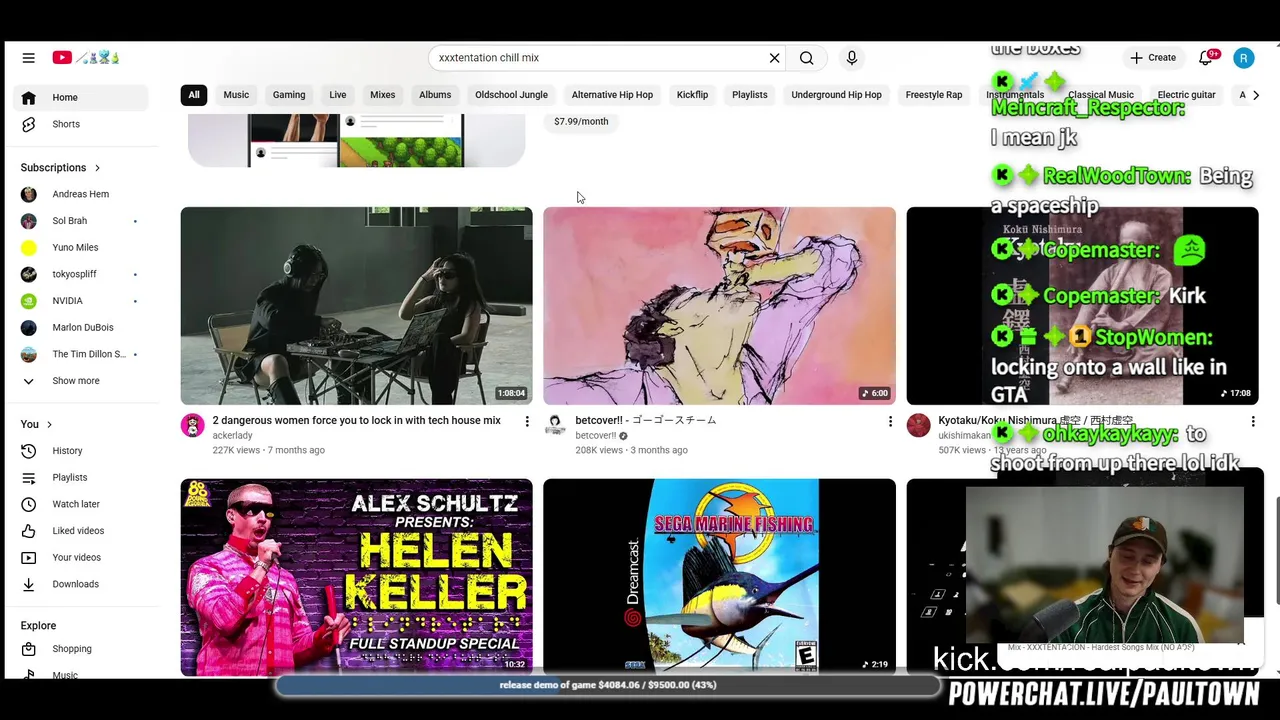Clear the search box with X

point(774,58)
